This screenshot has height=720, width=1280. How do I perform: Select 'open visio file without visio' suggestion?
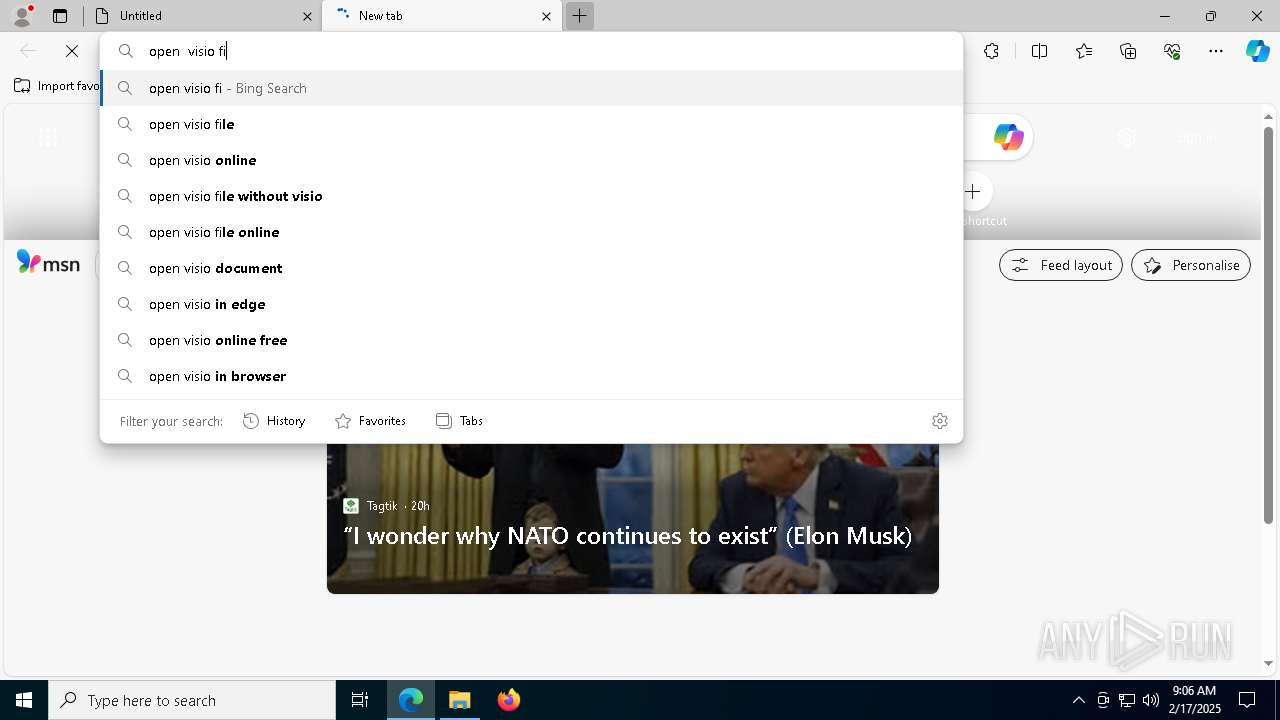(x=532, y=196)
